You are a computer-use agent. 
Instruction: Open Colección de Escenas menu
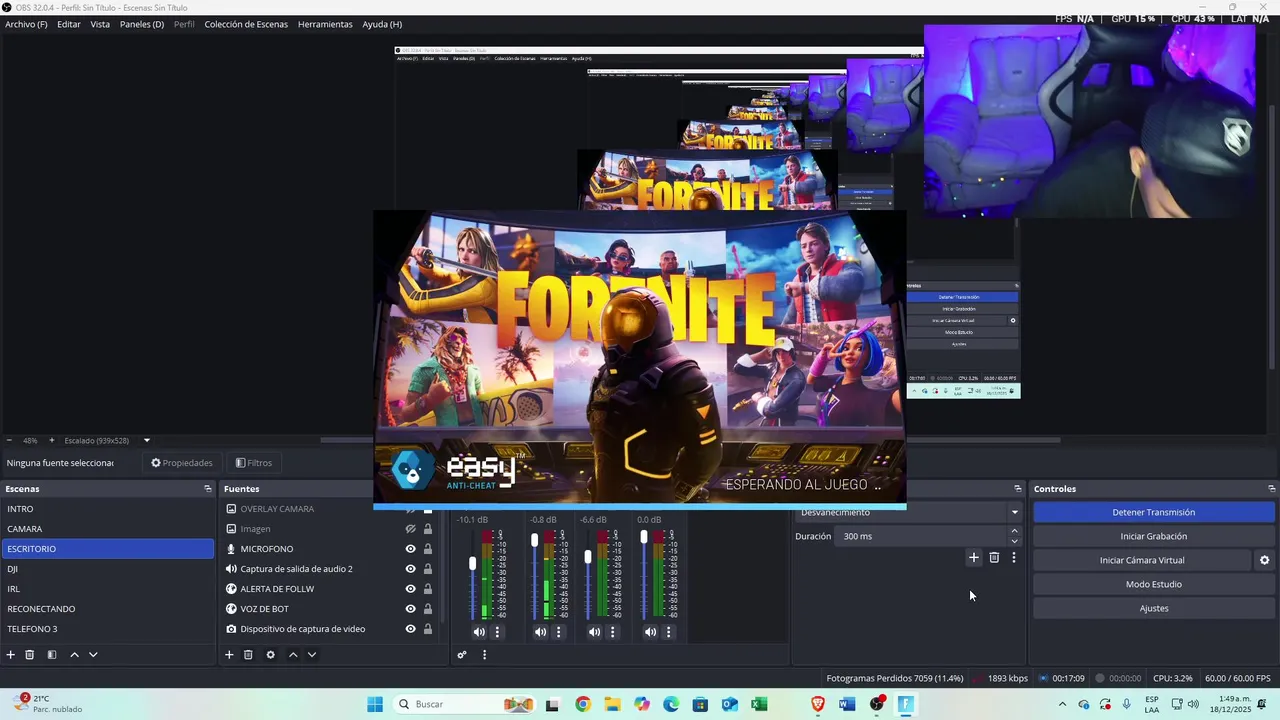pos(246,24)
